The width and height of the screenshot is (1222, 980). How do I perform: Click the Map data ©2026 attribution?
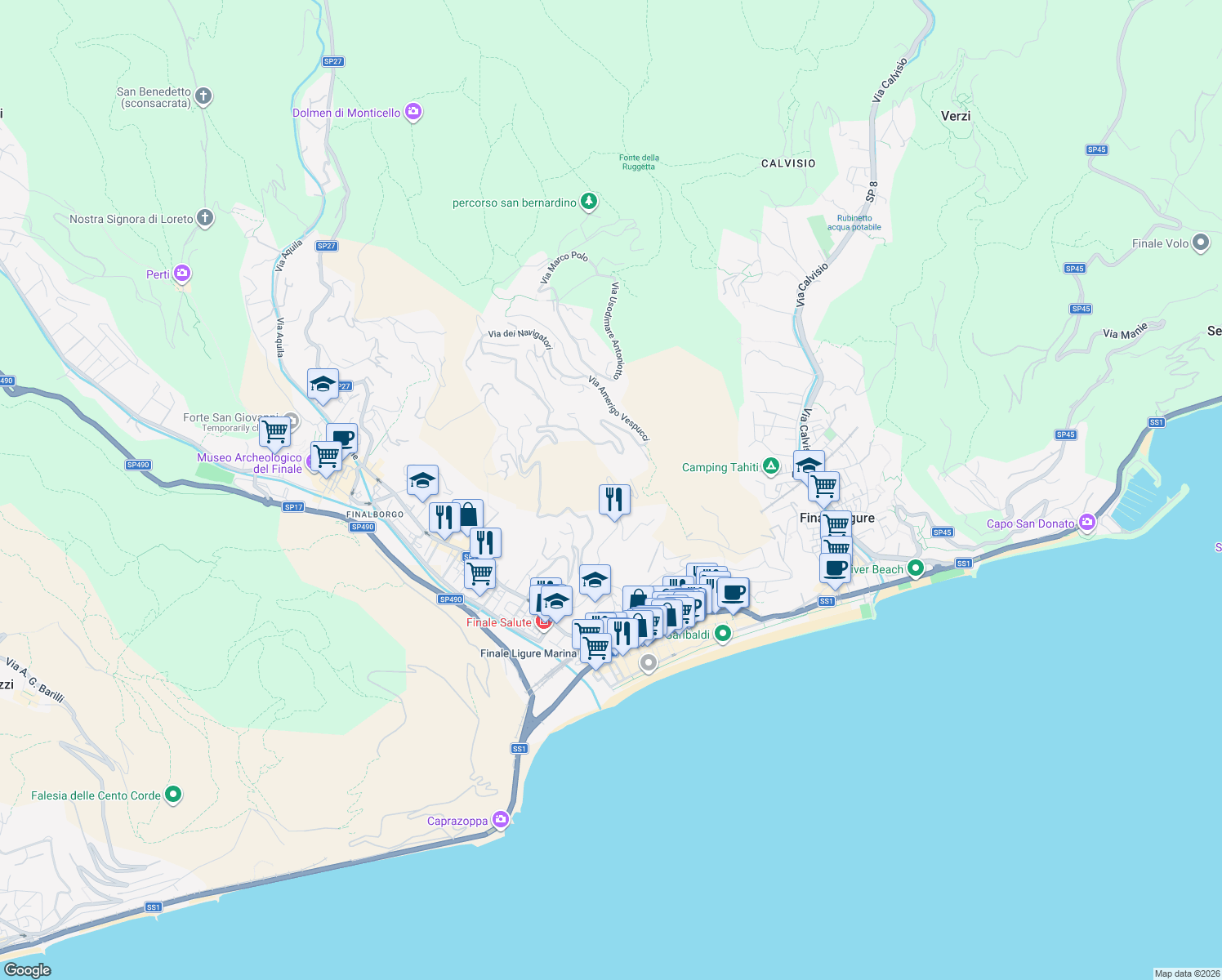point(1187,973)
